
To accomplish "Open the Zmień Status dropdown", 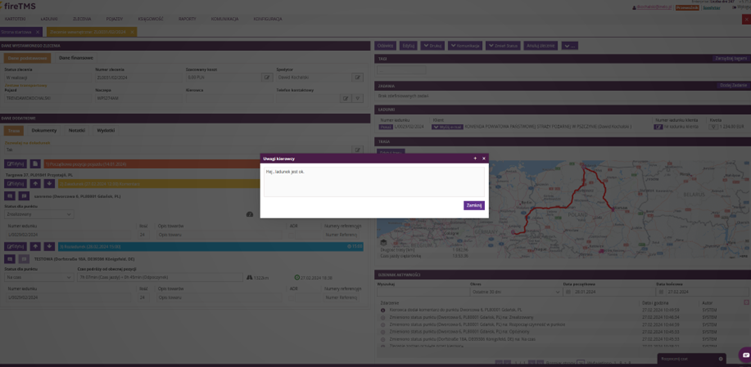I will [503, 46].
